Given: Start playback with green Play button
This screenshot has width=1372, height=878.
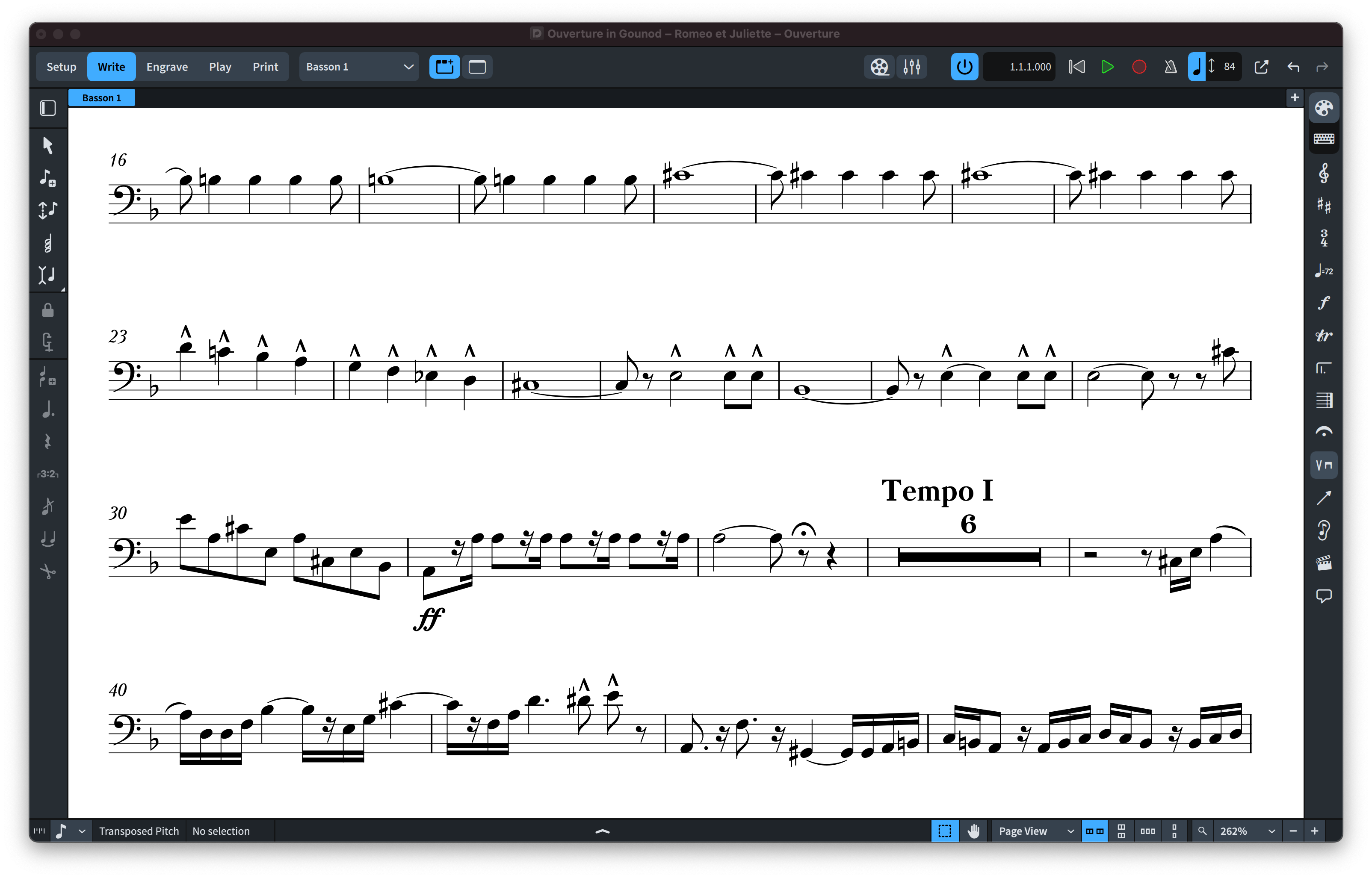Looking at the screenshot, I should (1107, 67).
